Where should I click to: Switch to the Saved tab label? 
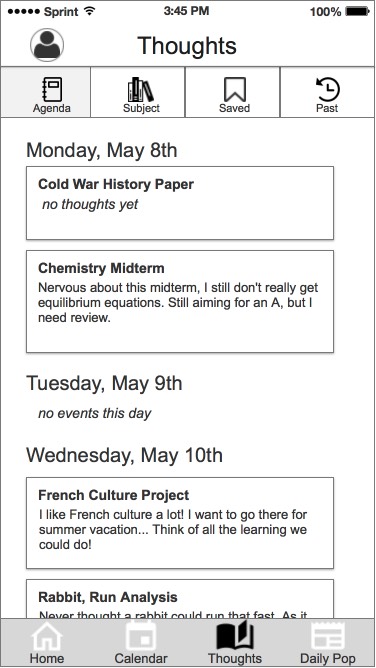pyautogui.click(x=234, y=108)
